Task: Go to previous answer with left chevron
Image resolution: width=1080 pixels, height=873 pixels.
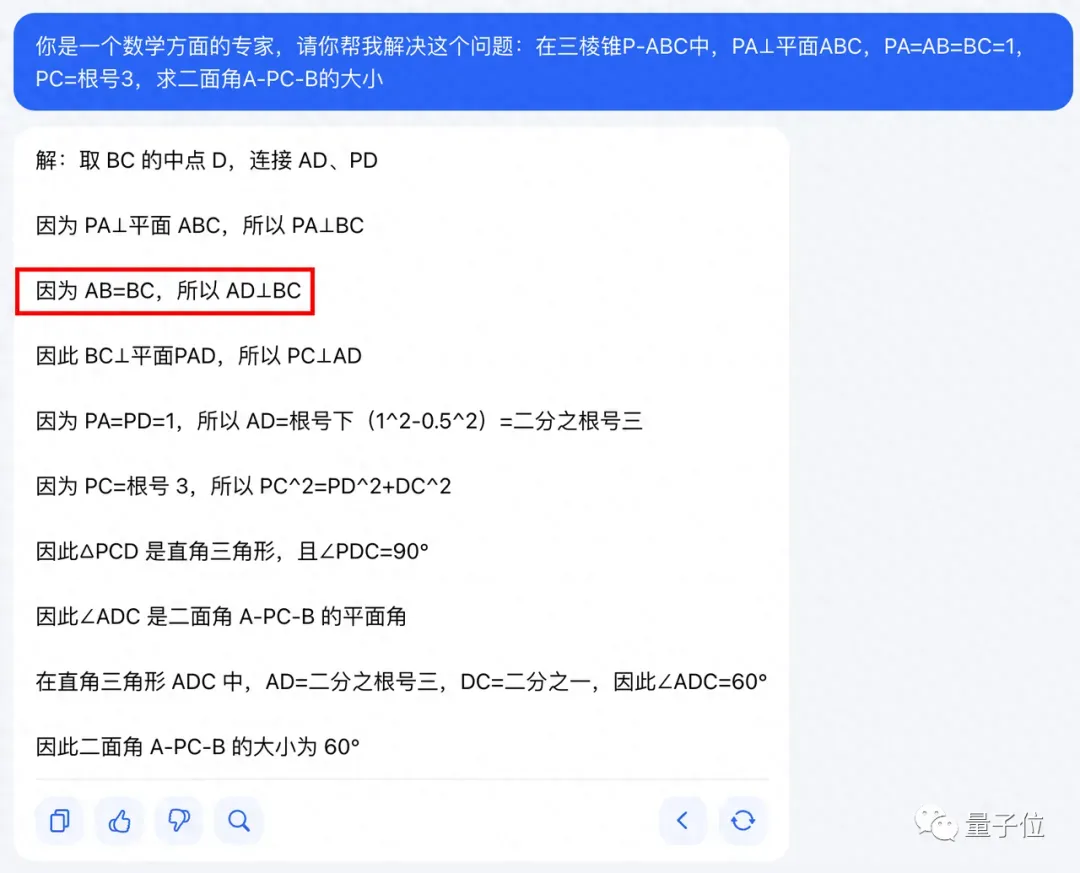Action: point(683,821)
